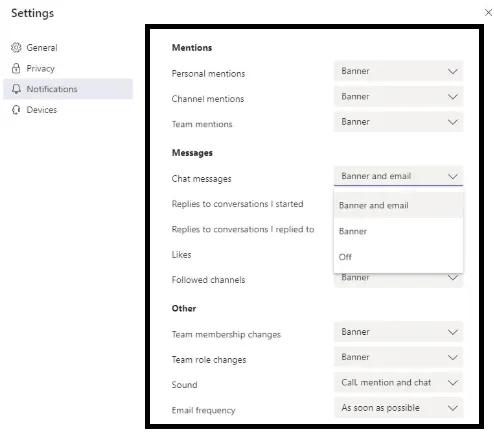Click the Privacy lock icon
The height and width of the screenshot is (433, 494).
click(x=16, y=68)
